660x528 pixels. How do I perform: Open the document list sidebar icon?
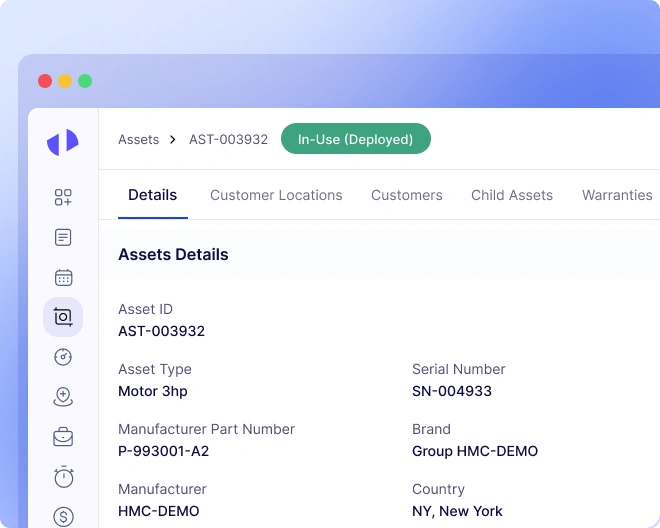pos(63,237)
